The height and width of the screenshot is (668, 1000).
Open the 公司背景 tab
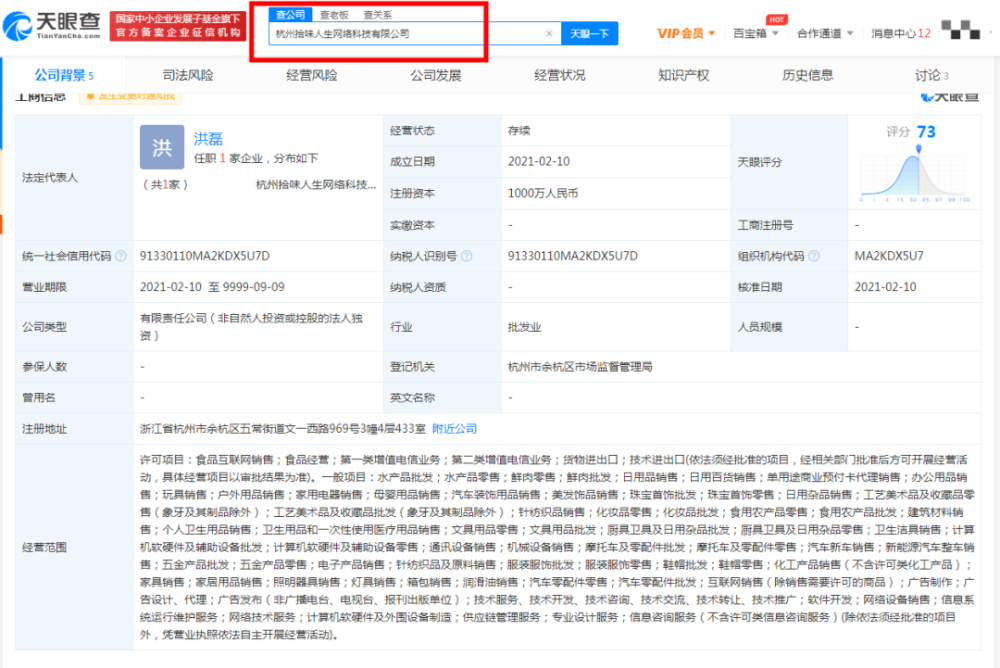(64, 75)
